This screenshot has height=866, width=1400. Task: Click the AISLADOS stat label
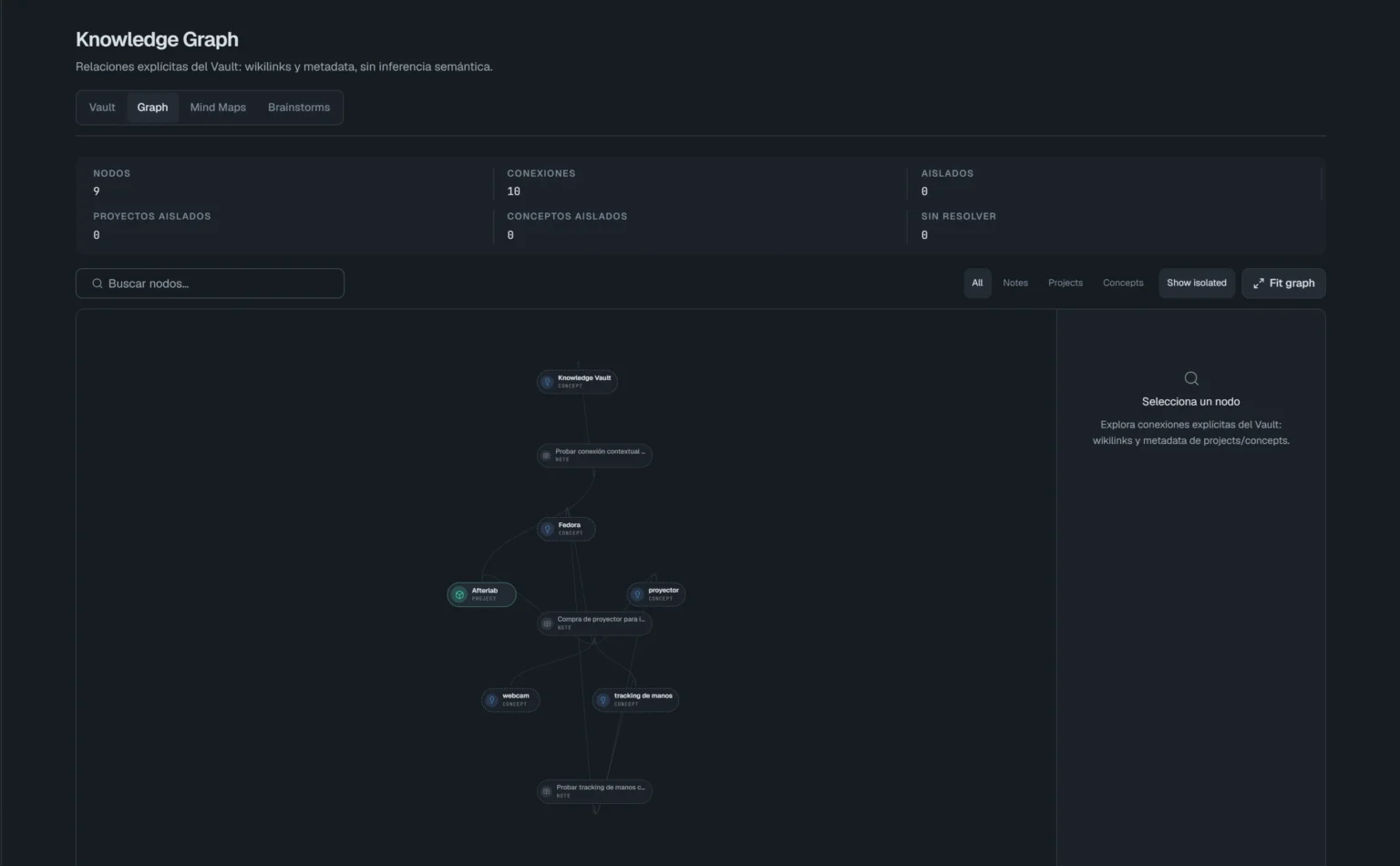pos(947,173)
